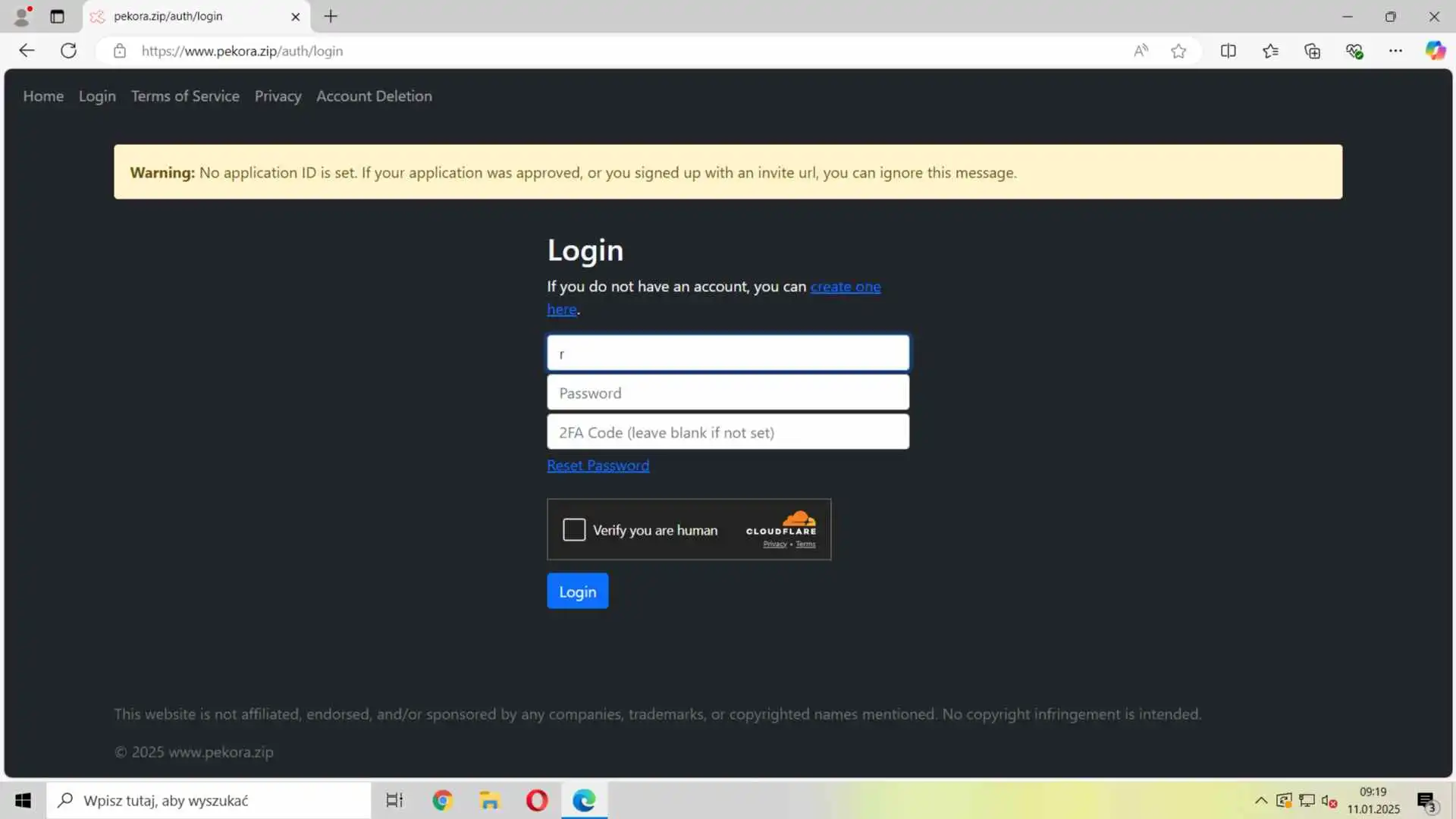Open the tab actions menu button
This screenshot has width=1456, height=819.
pos(57,16)
